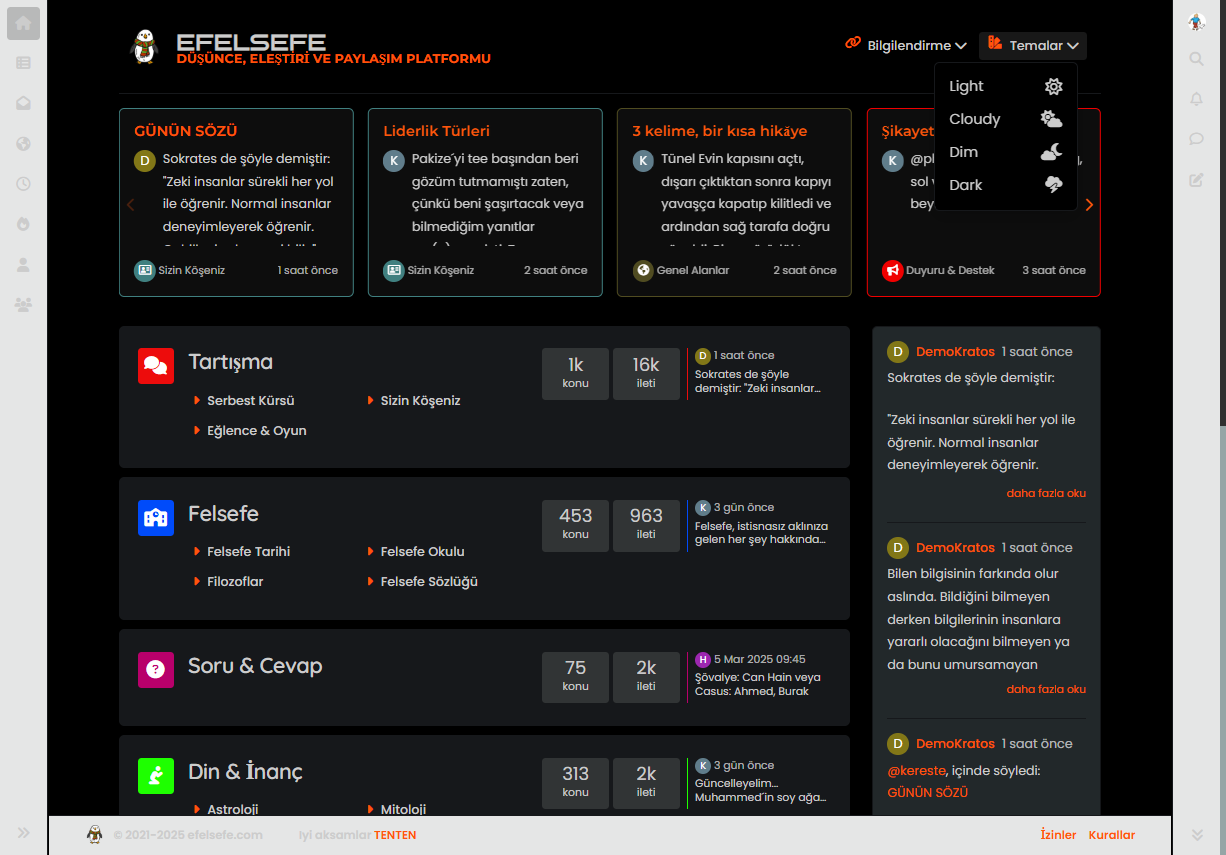Click the red Tartışma category icon
1226x855 pixels.
click(156, 366)
